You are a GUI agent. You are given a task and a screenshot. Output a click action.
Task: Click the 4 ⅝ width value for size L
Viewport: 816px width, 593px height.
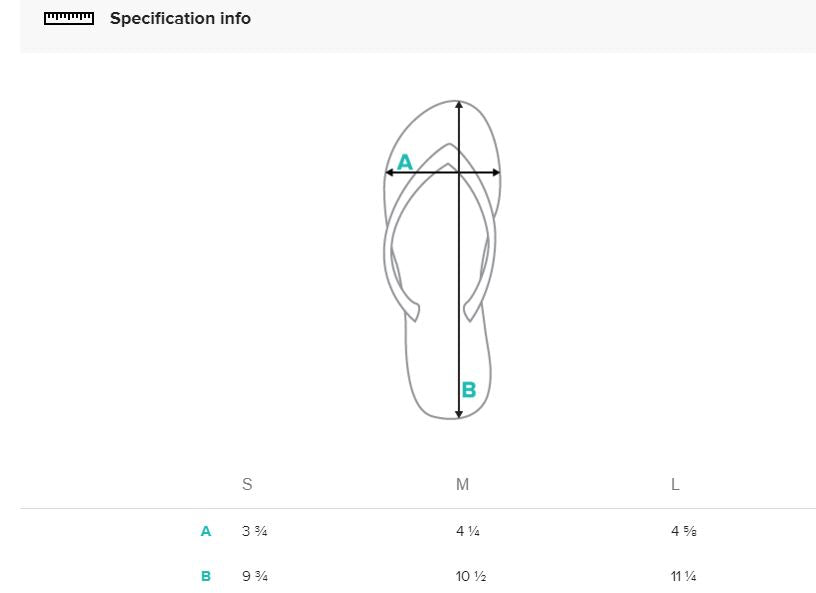point(683,531)
